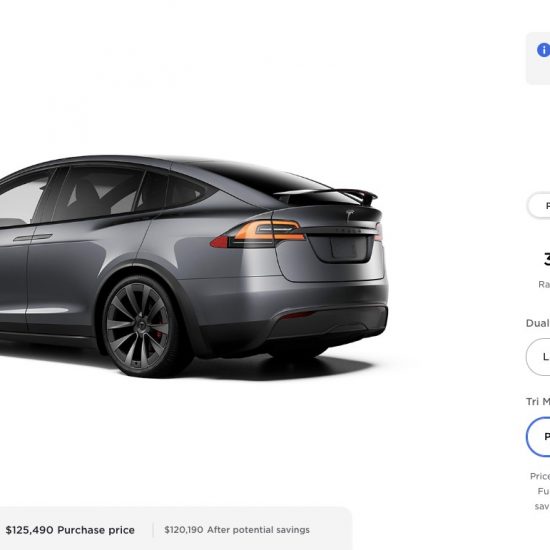Click the range figure above Range label
The width and height of the screenshot is (550, 550).
tap(546, 259)
